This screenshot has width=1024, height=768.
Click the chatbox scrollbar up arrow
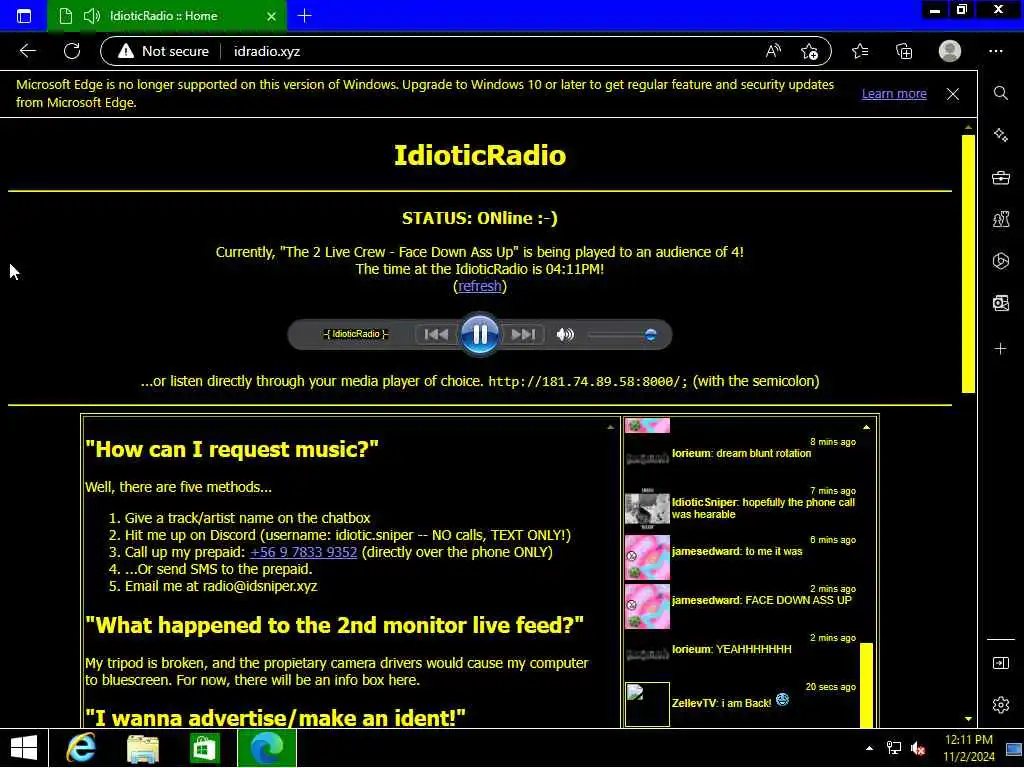[867, 427]
